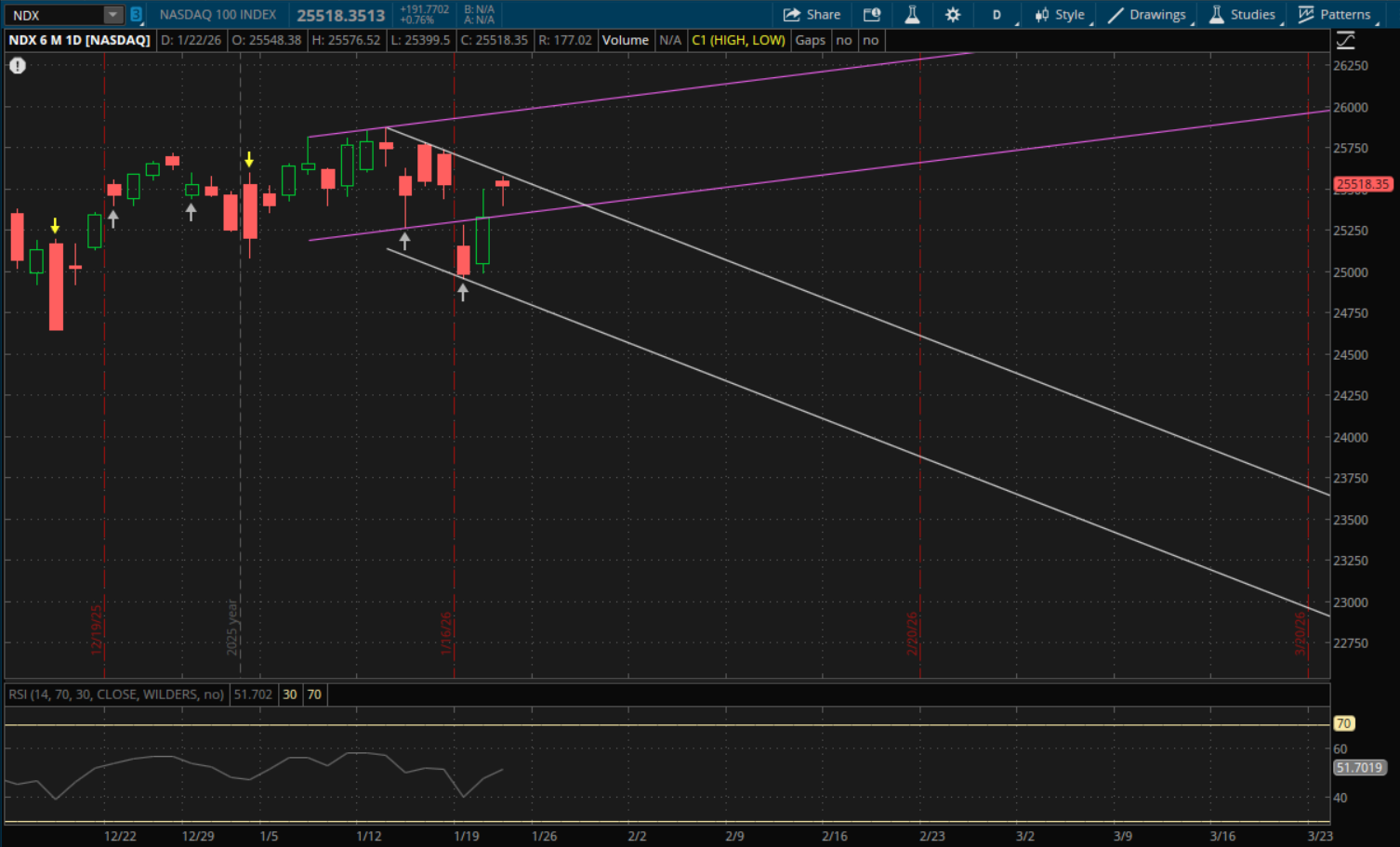Click the C1 (HIGH, LOW) study label
Image resolution: width=1400 pixels, height=847 pixels.
[x=738, y=40]
